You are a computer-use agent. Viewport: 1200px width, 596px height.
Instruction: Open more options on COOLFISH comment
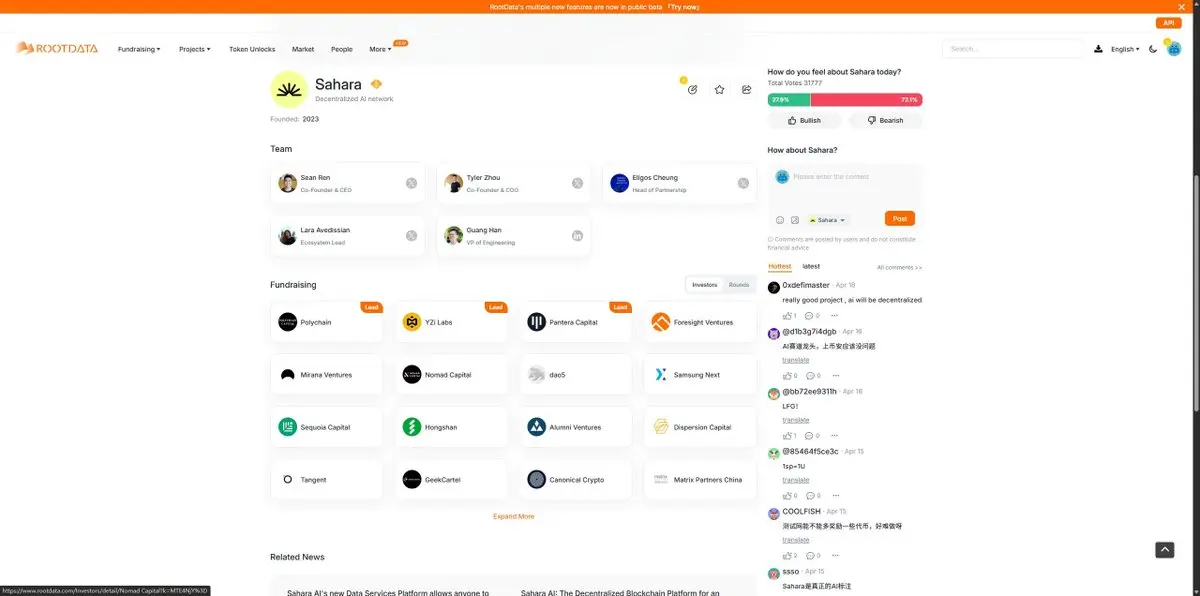tap(835, 556)
